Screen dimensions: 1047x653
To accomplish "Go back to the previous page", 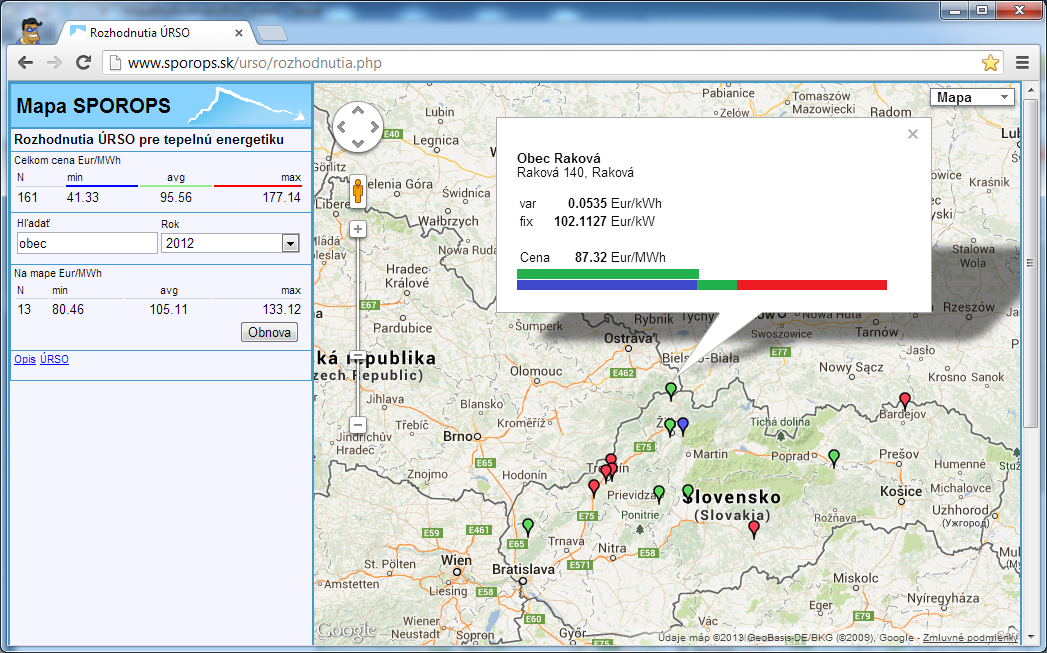I will (25, 63).
